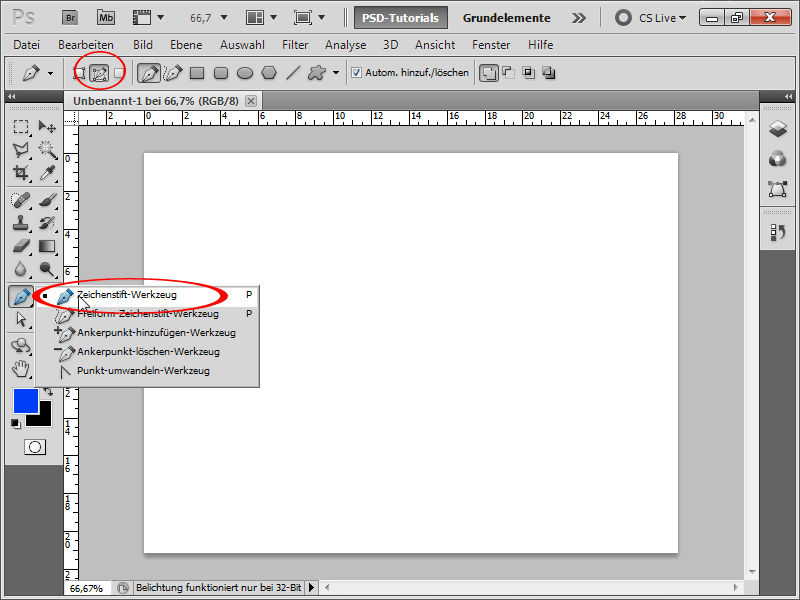Pick the Ellipse shape option
The image size is (800, 600).
245,73
